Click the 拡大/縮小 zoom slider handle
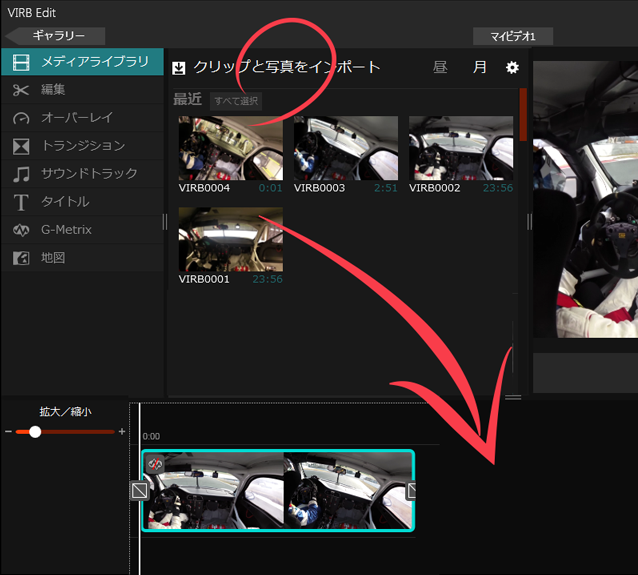Screen dimensions: 638x575 tap(35, 432)
